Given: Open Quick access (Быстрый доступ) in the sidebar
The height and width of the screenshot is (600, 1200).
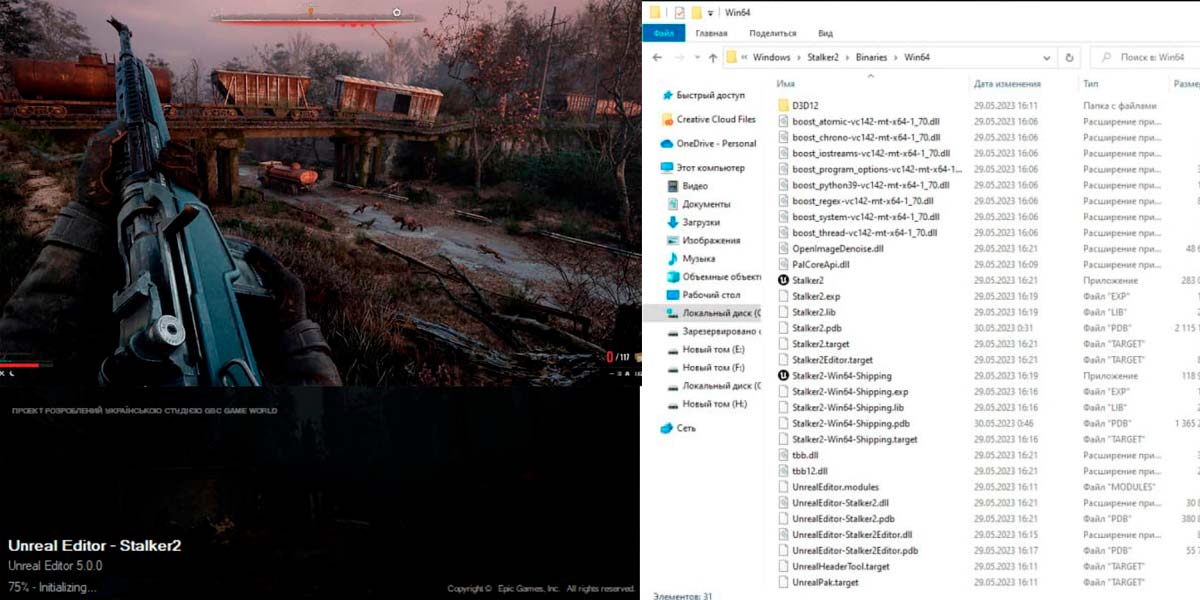Looking at the screenshot, I should click(703, 95).
